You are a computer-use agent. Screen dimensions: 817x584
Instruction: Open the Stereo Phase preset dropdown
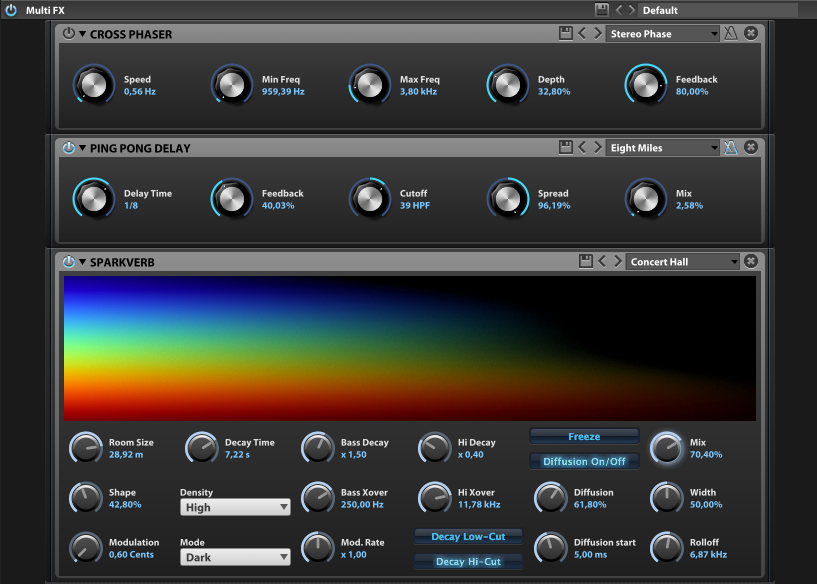point(662,34)
